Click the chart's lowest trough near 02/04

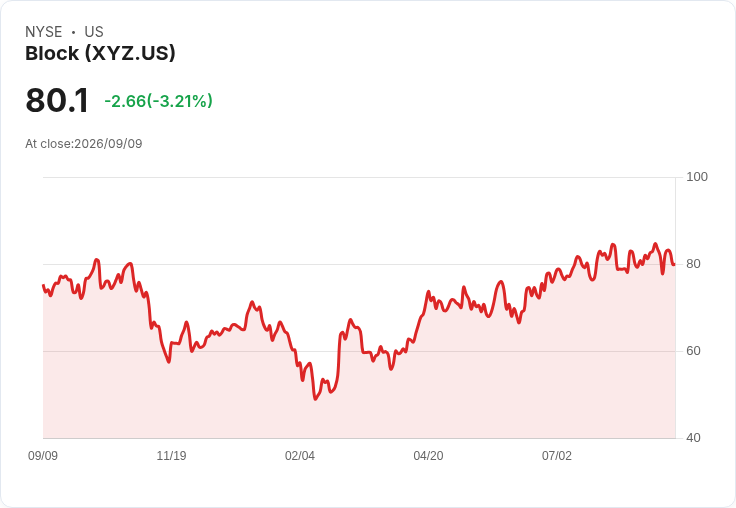[x=315, y=399]
